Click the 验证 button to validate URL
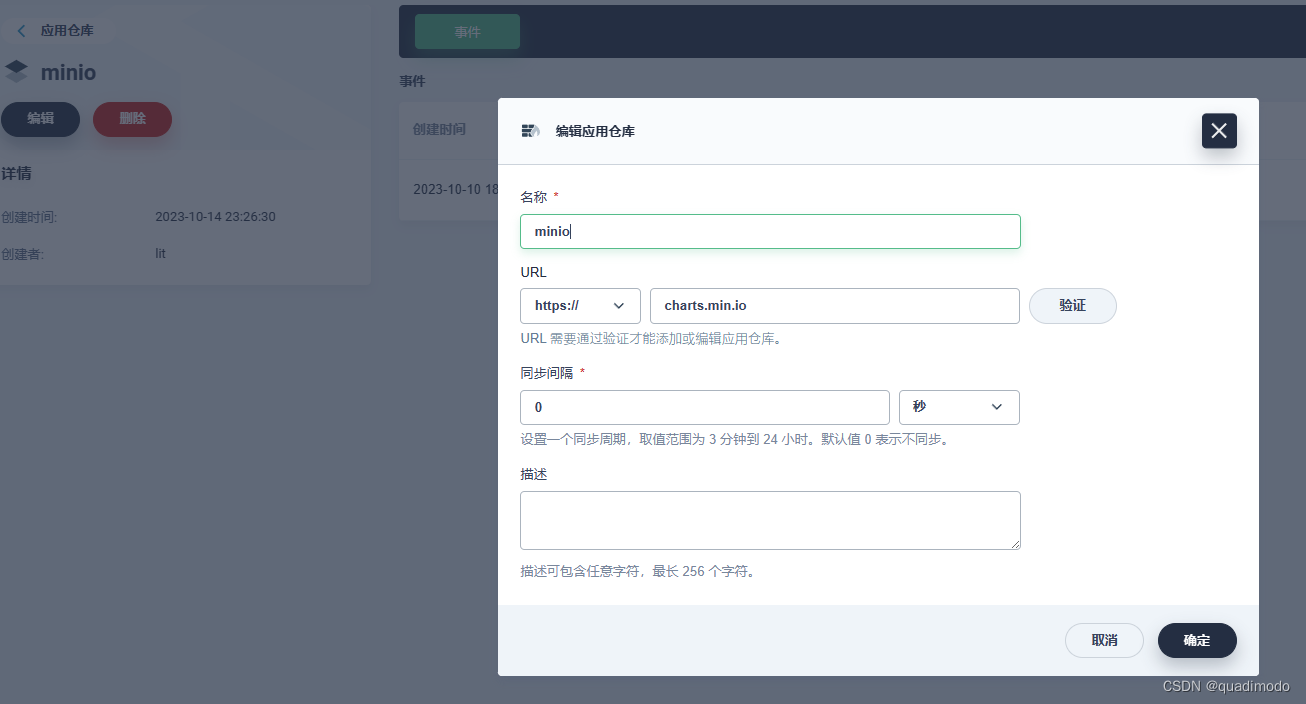The width and height of the screenshot is (1306, 704). pos(1072,306)
